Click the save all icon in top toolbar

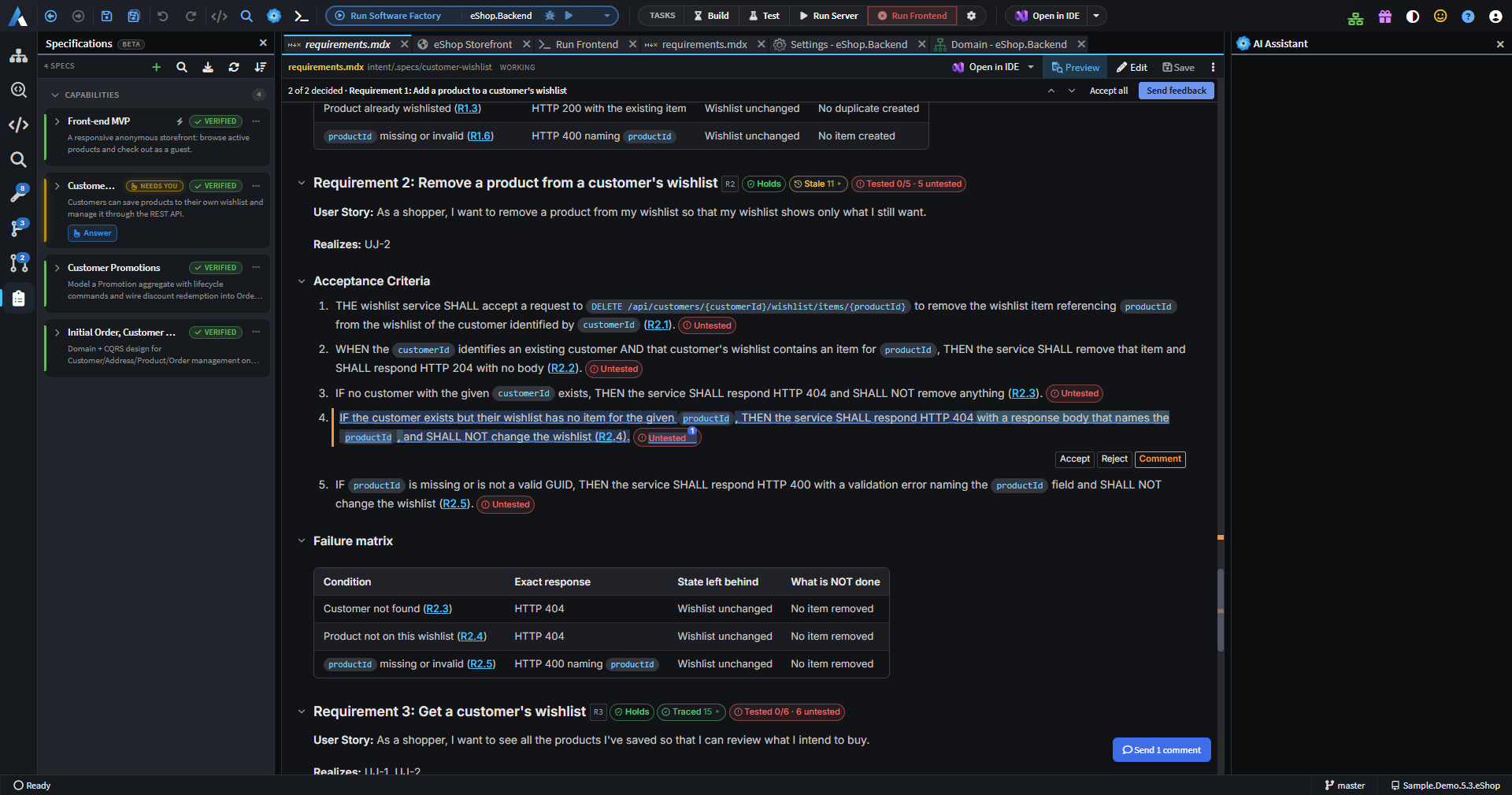(x=134, y=16)
